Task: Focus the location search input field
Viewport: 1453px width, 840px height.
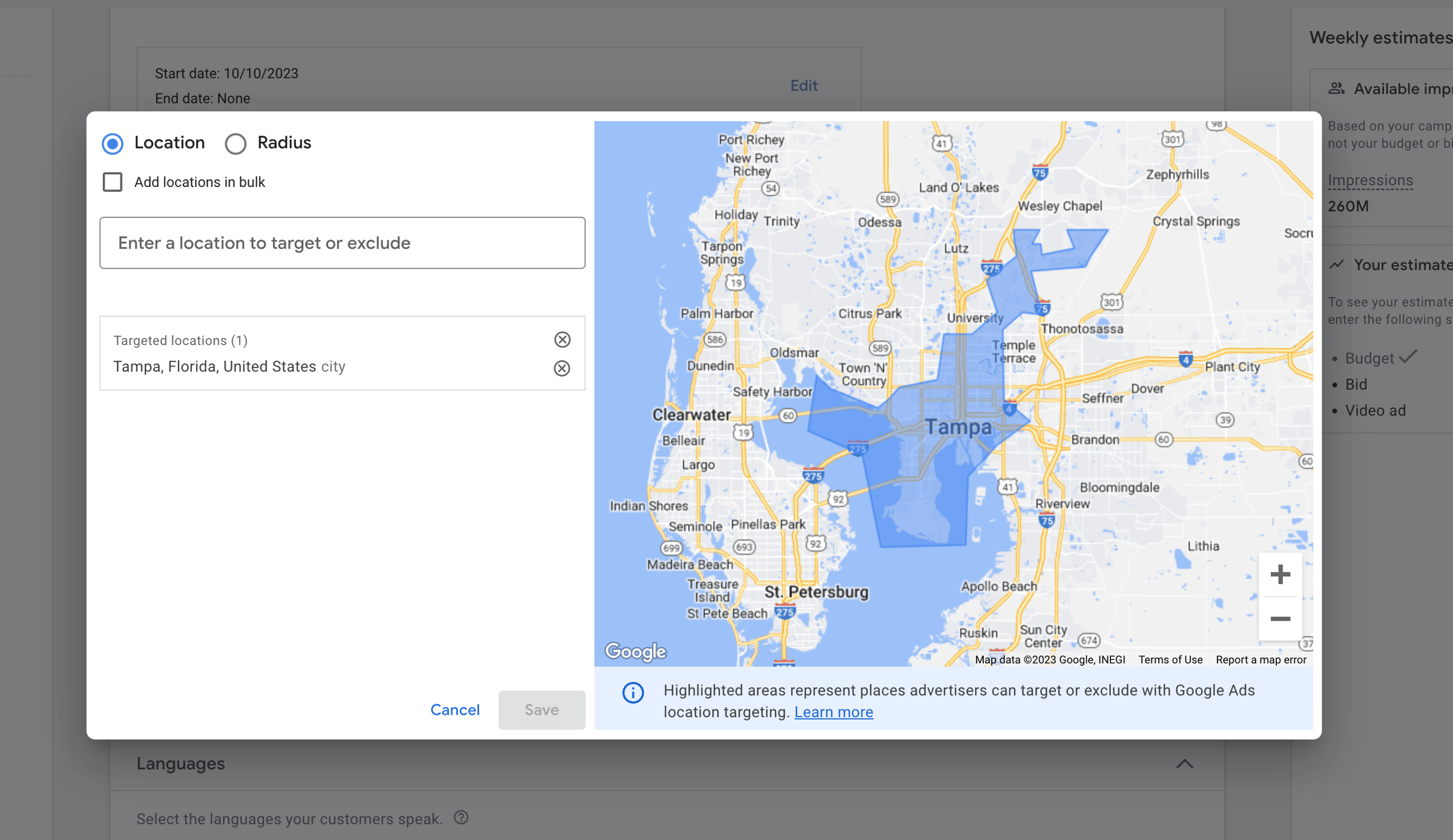Action: (342, 243)
